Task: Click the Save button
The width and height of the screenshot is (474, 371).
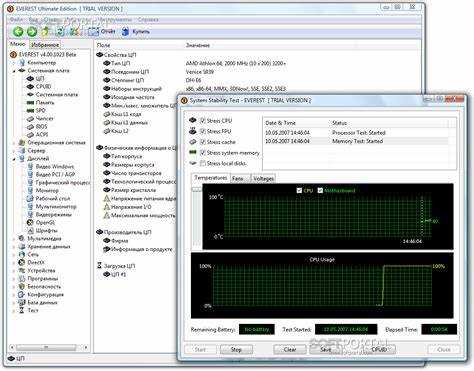Action: click(x=326, y=349)
